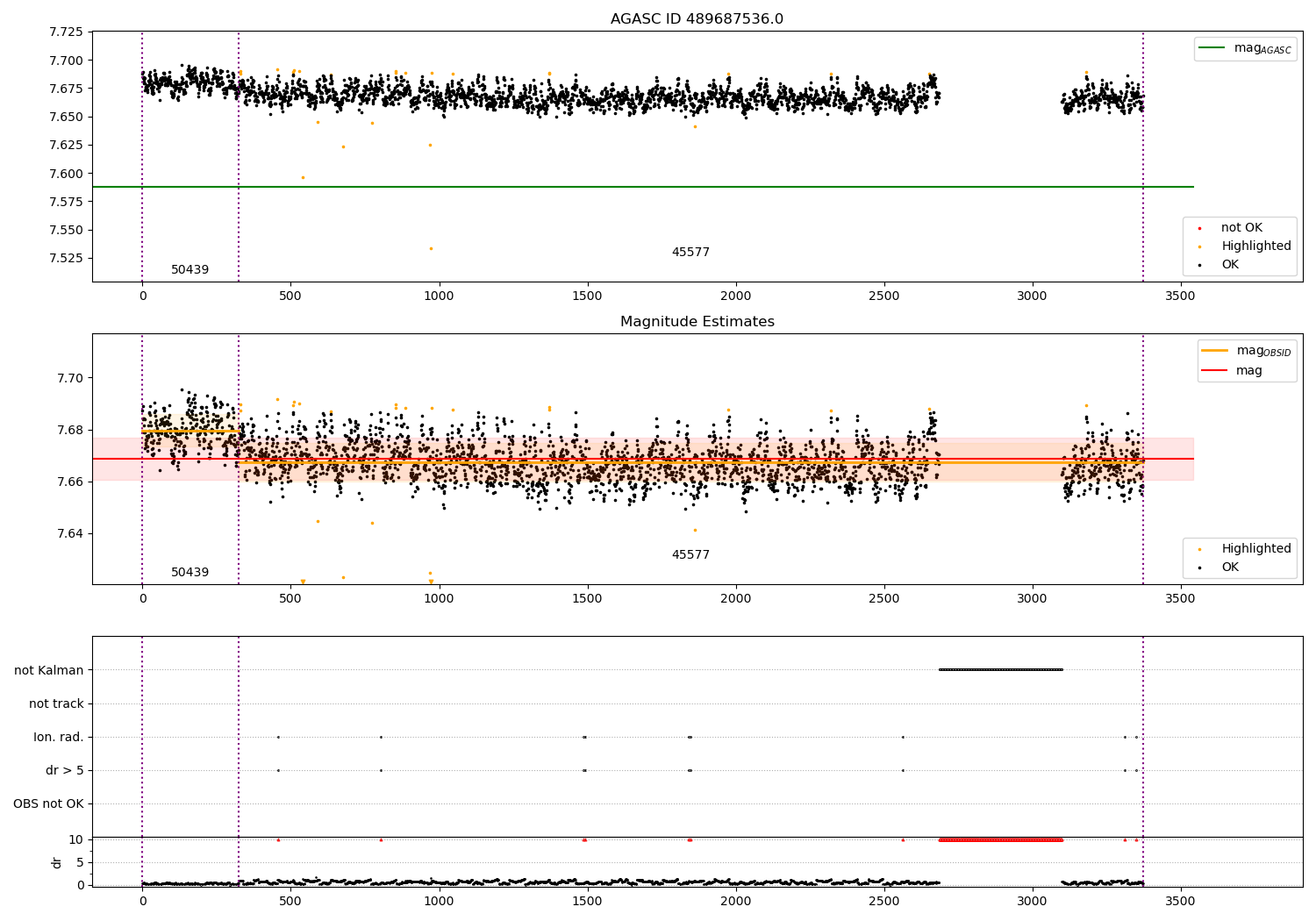Click the 5 tick on the dr axis

[x=80, y=862]
